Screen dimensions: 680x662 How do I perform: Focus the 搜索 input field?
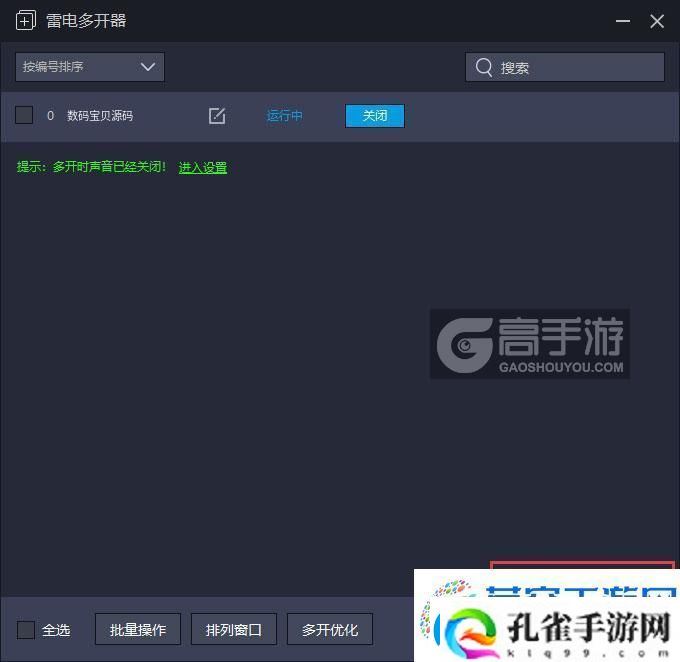(x=565, y=67)
